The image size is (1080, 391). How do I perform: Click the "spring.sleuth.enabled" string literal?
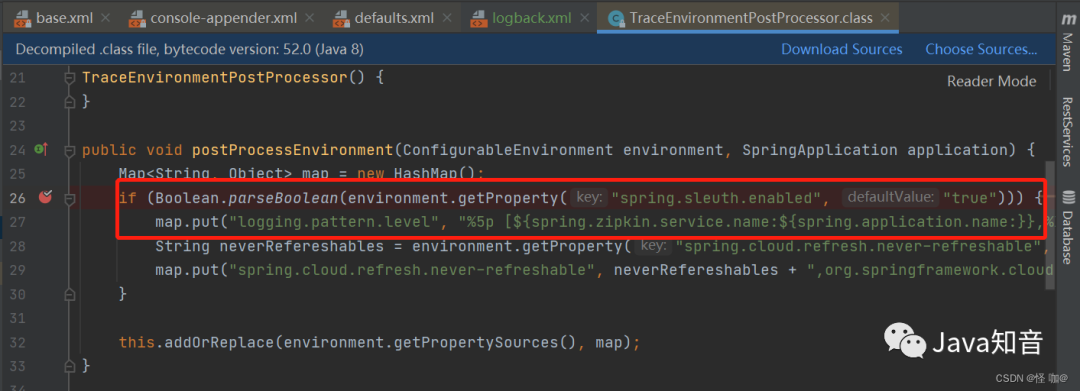click(x=717, y=198)
